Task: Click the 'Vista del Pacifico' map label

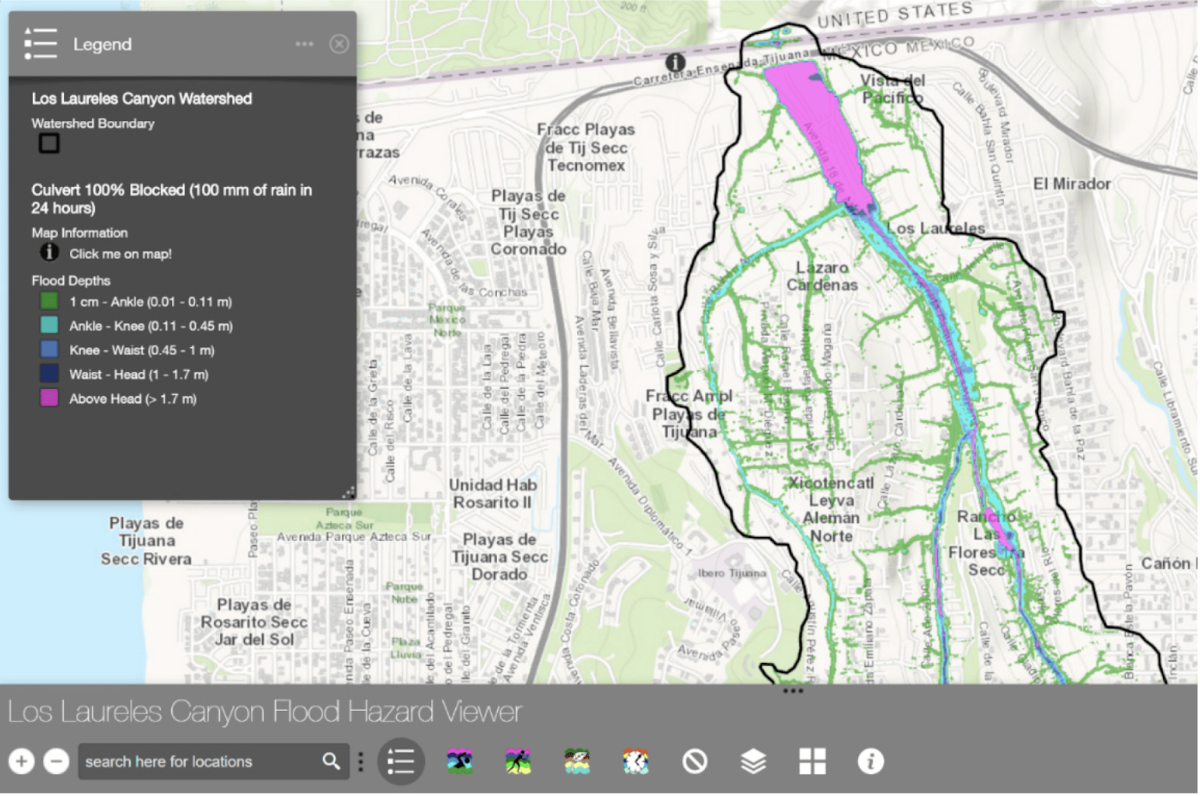Action: tap(893, 89)
